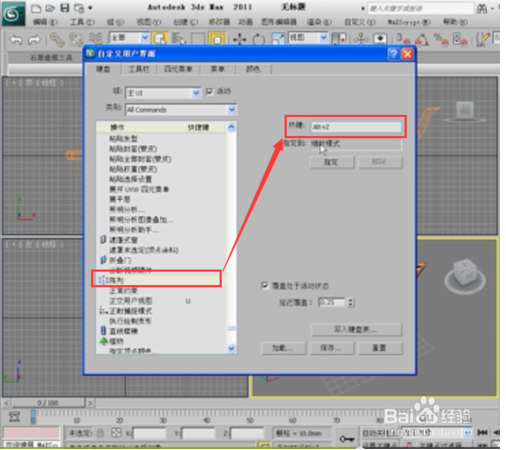Switch to the keyboard tab in dialog
The image size is (506, 450).
[x=103, y=69]
